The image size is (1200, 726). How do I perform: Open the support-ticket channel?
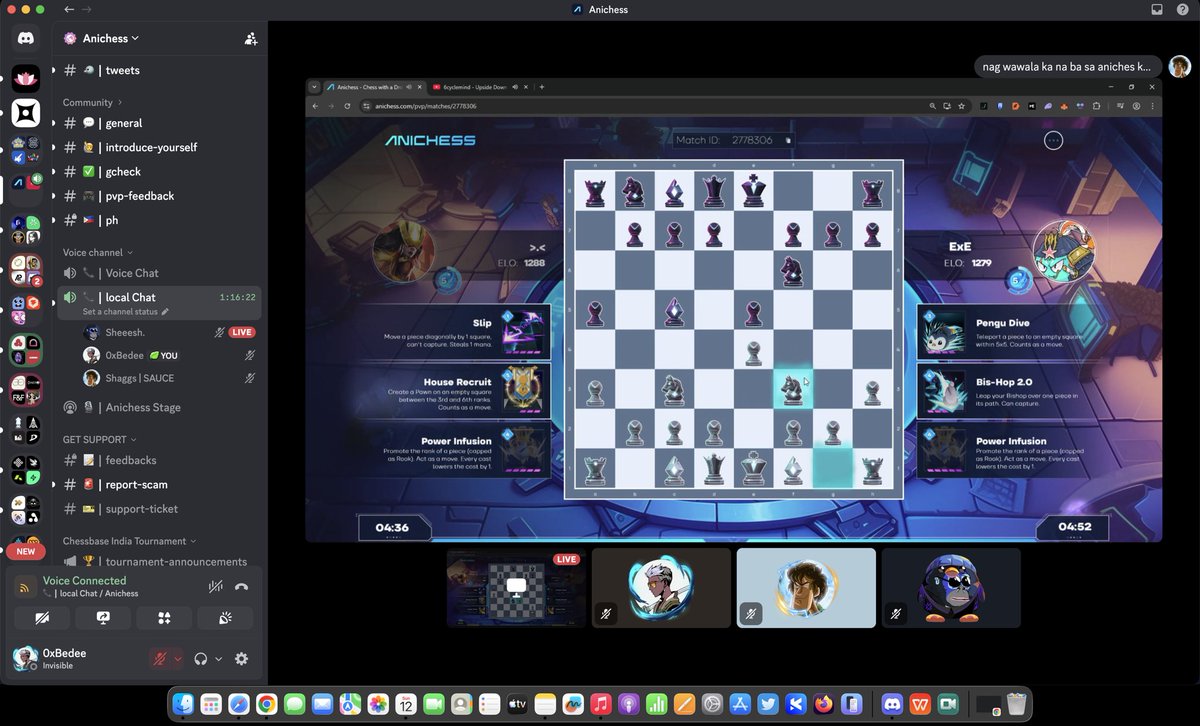(x=160, y=509)
